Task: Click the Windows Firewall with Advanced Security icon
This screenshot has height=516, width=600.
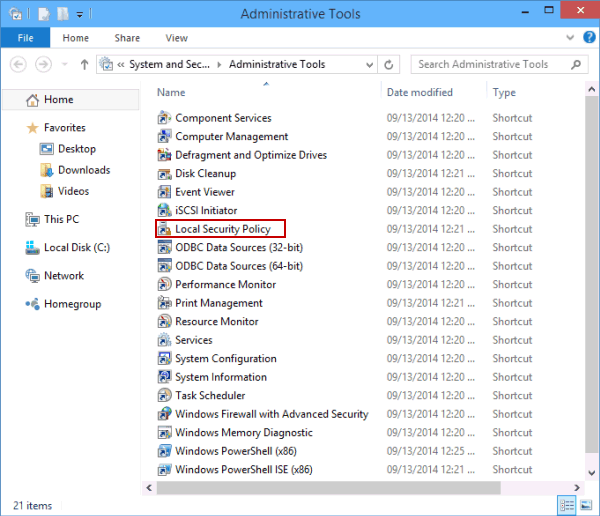Action: pyautogui.click(x=165, y=414)
